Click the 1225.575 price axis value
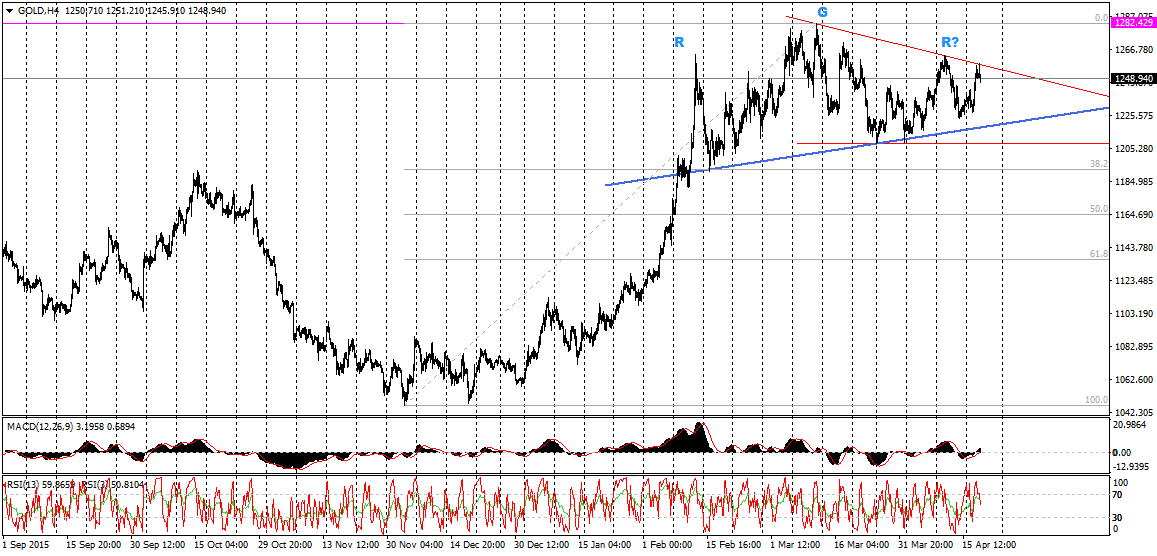Viewport: 1157px width, 556px height. pyautogui.click(x=1132, y=116)
